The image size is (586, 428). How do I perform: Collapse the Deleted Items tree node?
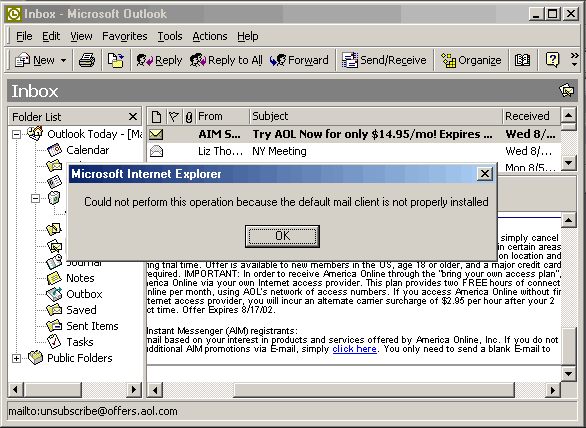(35, 198)
